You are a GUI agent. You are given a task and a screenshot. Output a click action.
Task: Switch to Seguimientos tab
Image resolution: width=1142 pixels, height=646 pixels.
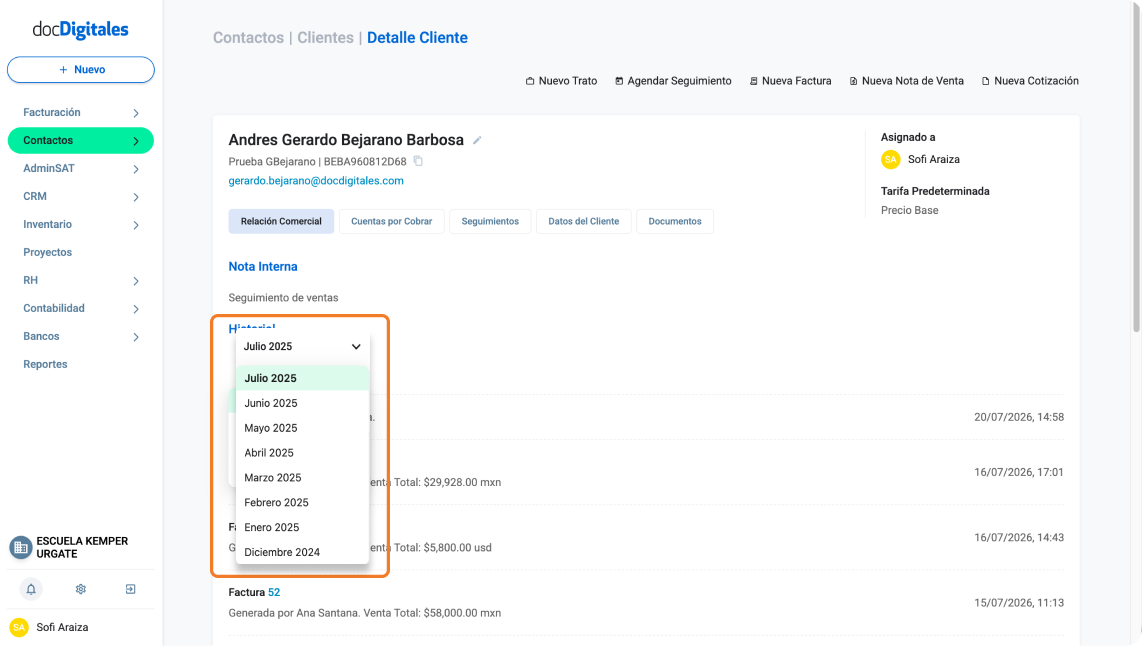[x=490, y=221]
